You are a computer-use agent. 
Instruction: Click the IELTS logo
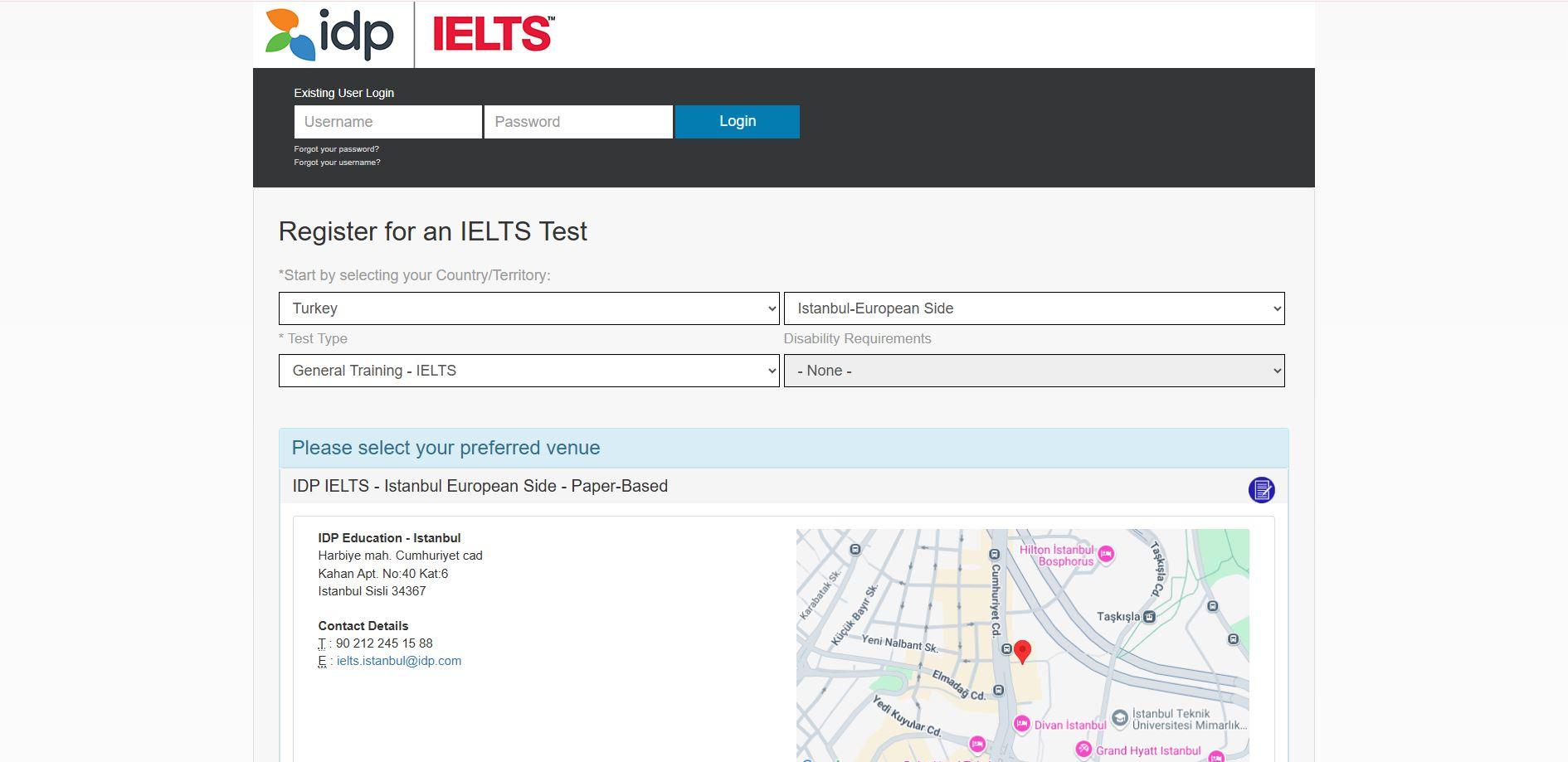(x=494, y=34)
